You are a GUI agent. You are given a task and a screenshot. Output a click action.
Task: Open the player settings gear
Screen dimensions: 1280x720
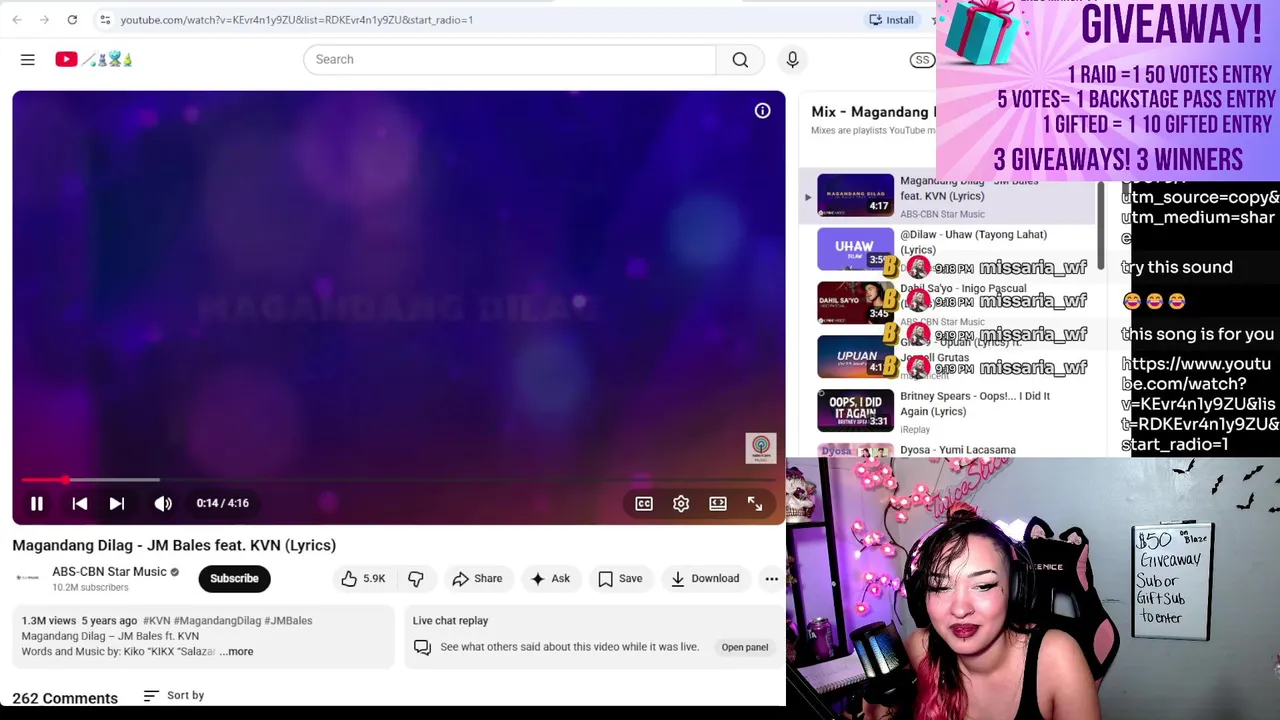681,504
